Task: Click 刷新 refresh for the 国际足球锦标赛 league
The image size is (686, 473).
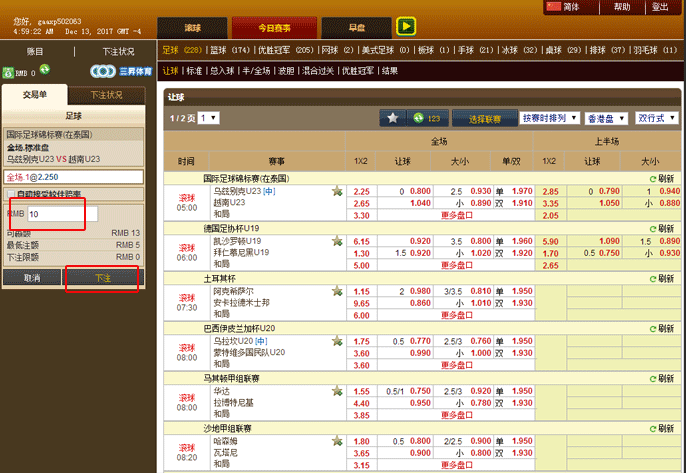Action: pyautogui.click(x=660, y=178)
